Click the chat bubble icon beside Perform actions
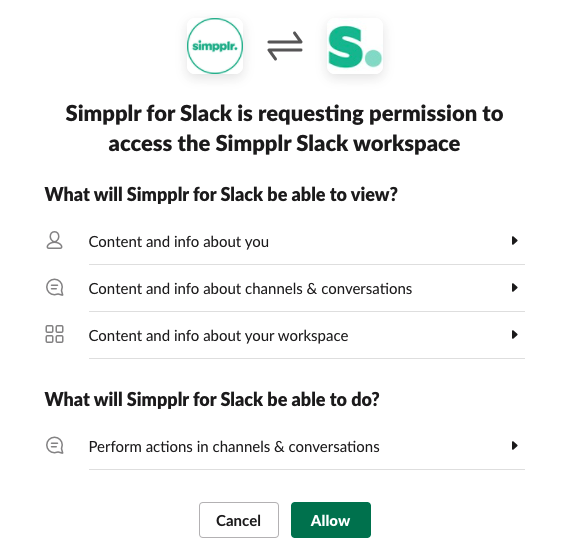 click(55, 445)
